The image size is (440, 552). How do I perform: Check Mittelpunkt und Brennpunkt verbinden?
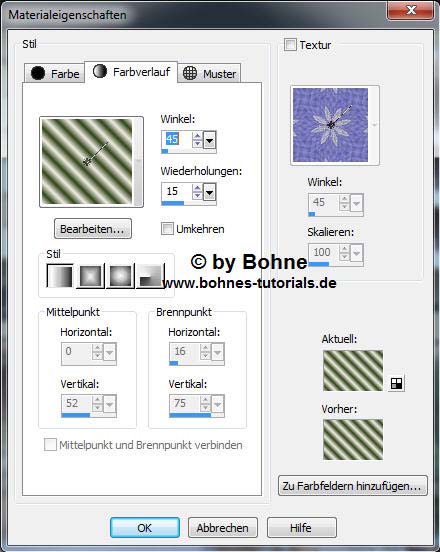click(50, 444)
